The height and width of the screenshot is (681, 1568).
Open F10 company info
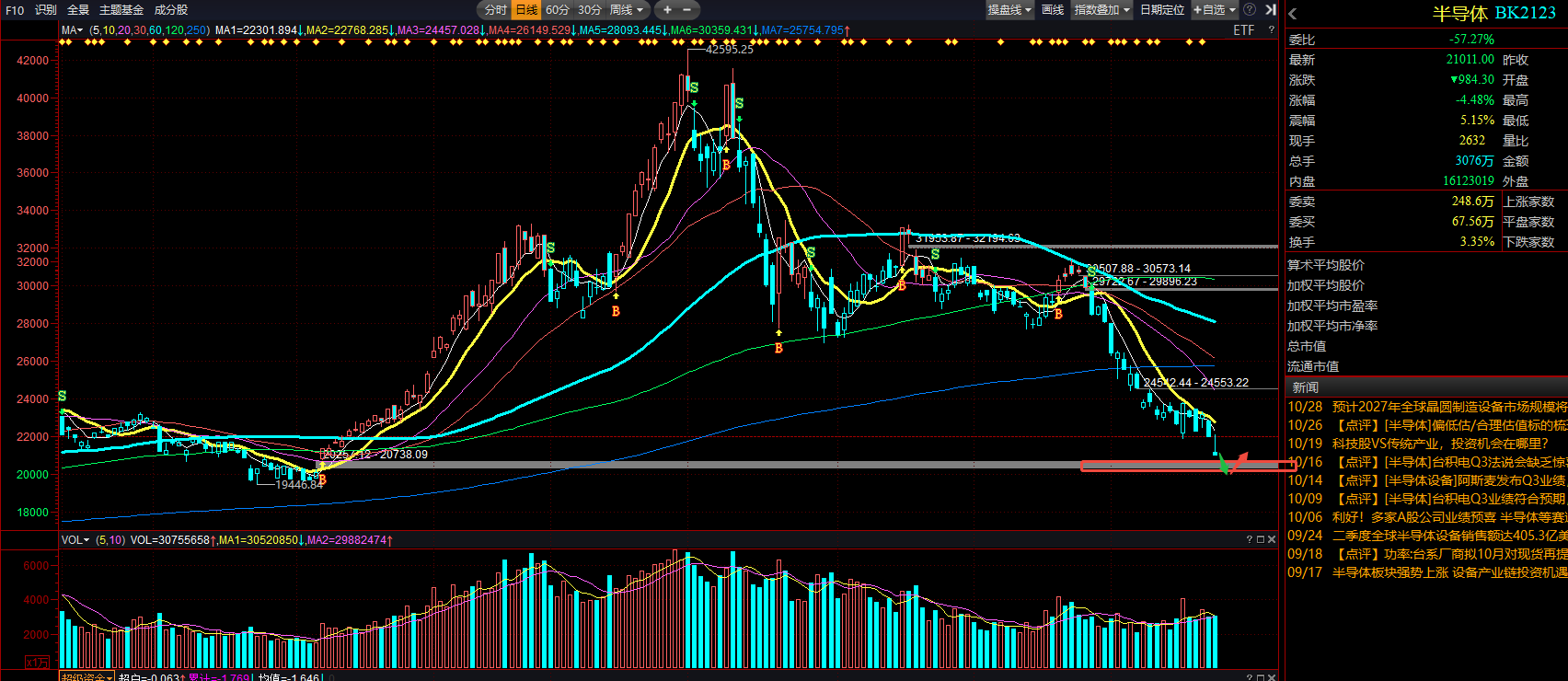point(15,9)
